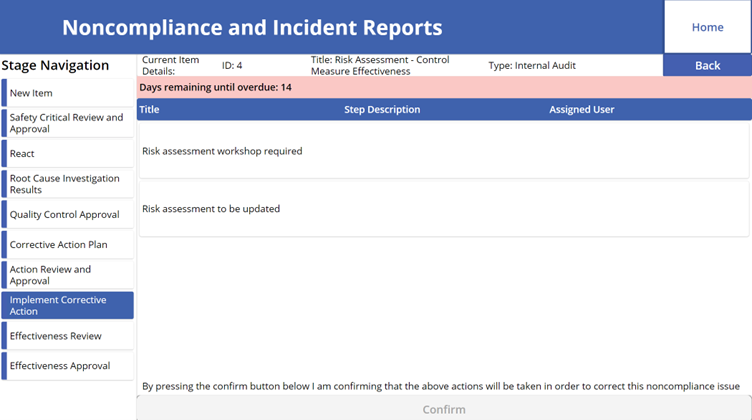Select Implement Corrective Action stage
Image resolution: width=752 pixels, height=420 pixels.
click(x=68, y=305)
